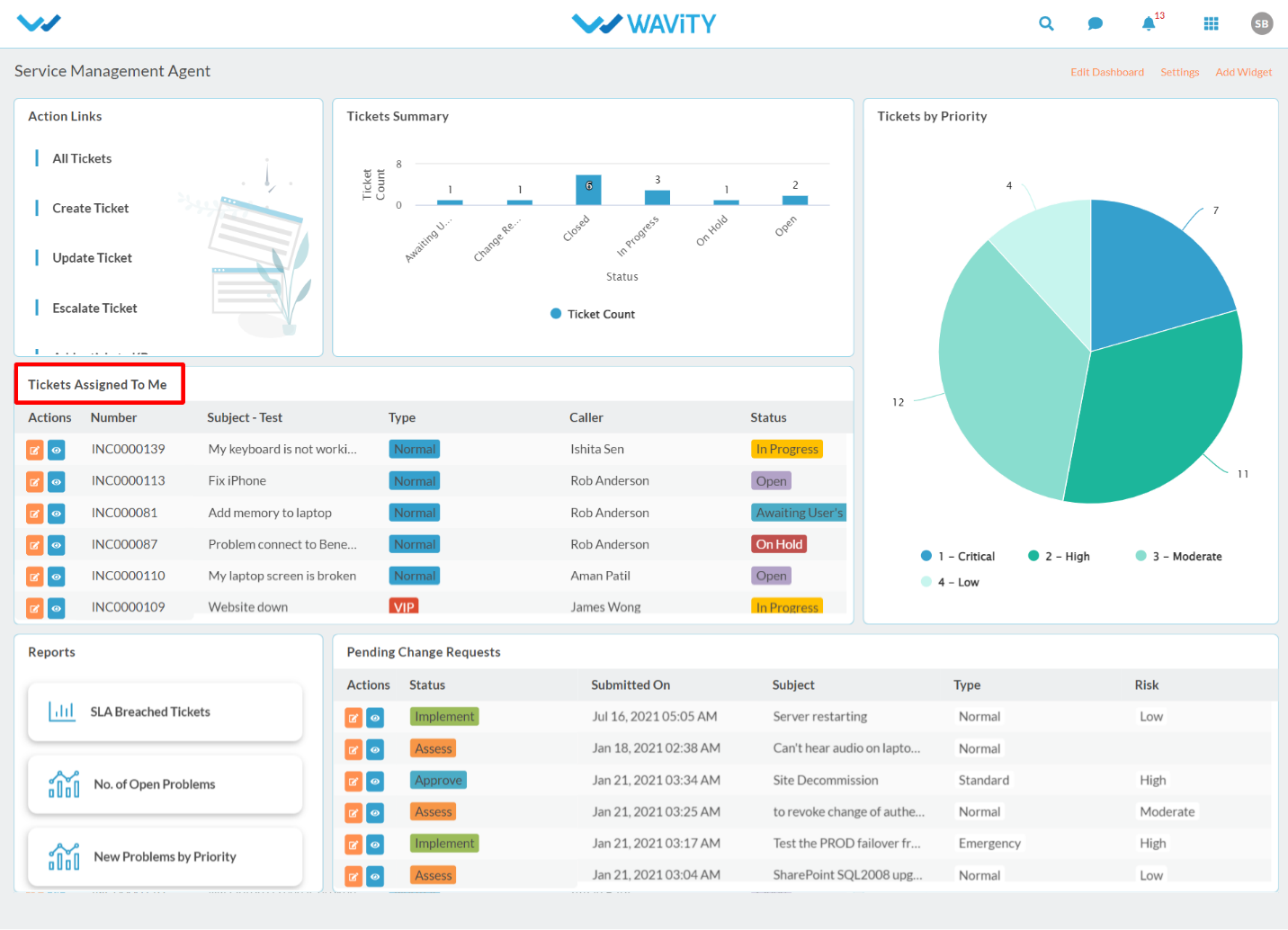Screen dimensions: 1288x930
Task: Sort tickets by the Number column header
Action: coord(113,417)
